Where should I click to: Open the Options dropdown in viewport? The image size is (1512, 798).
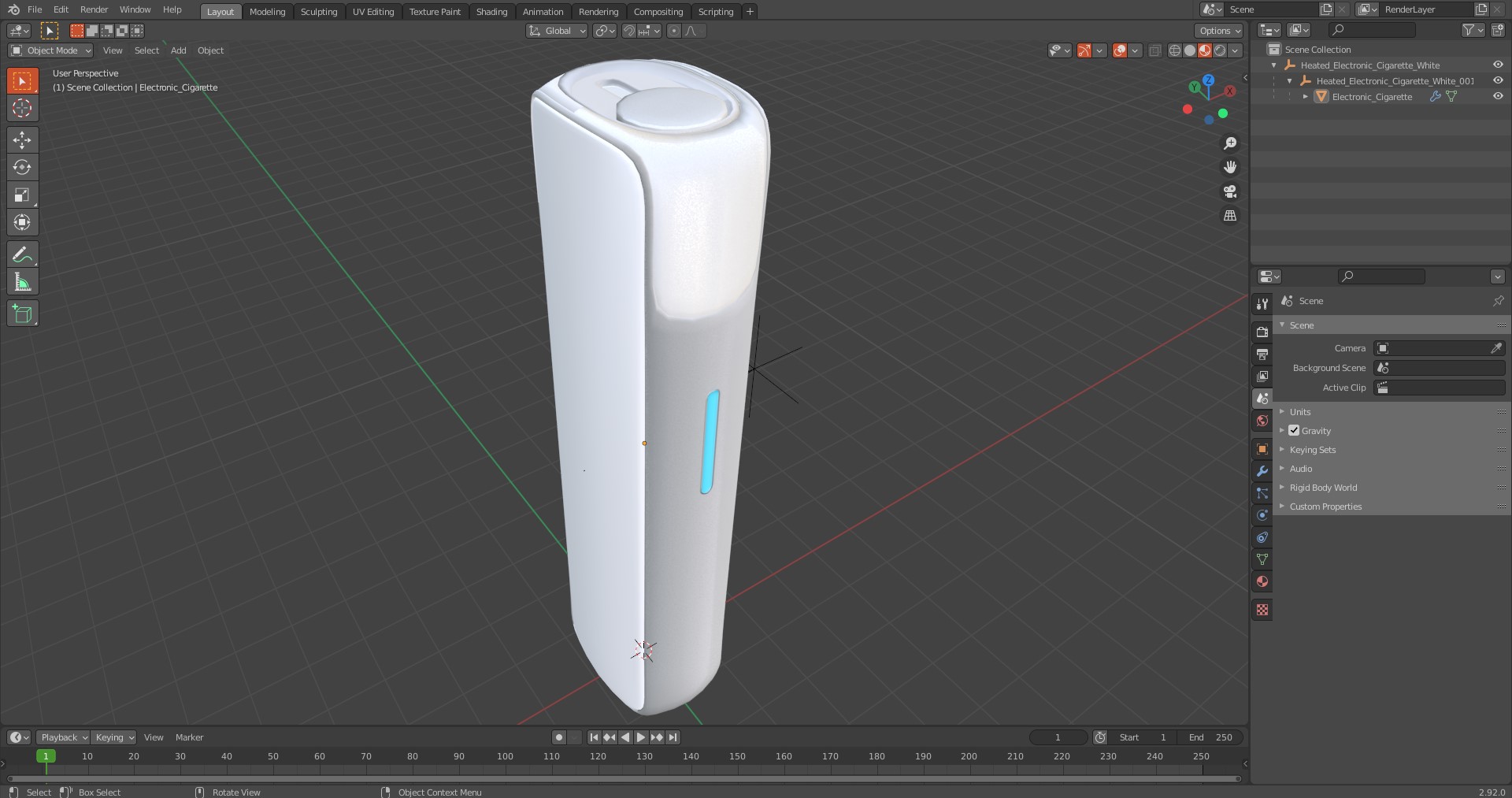[x=1219, y=31]
